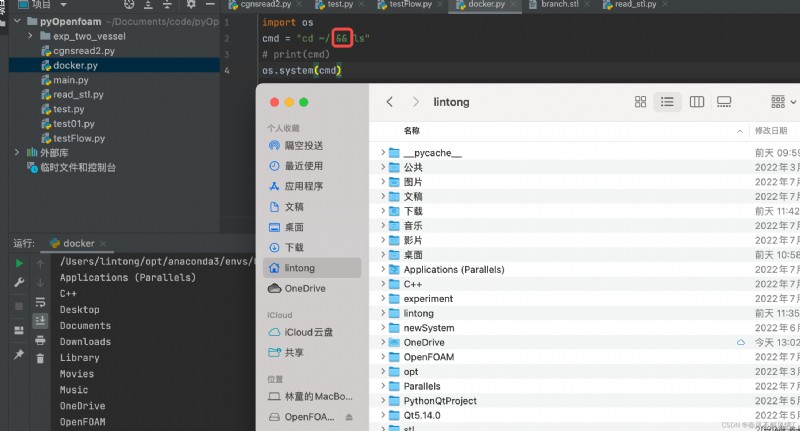Expand the exp_two_vessel folder

[30, 36]
